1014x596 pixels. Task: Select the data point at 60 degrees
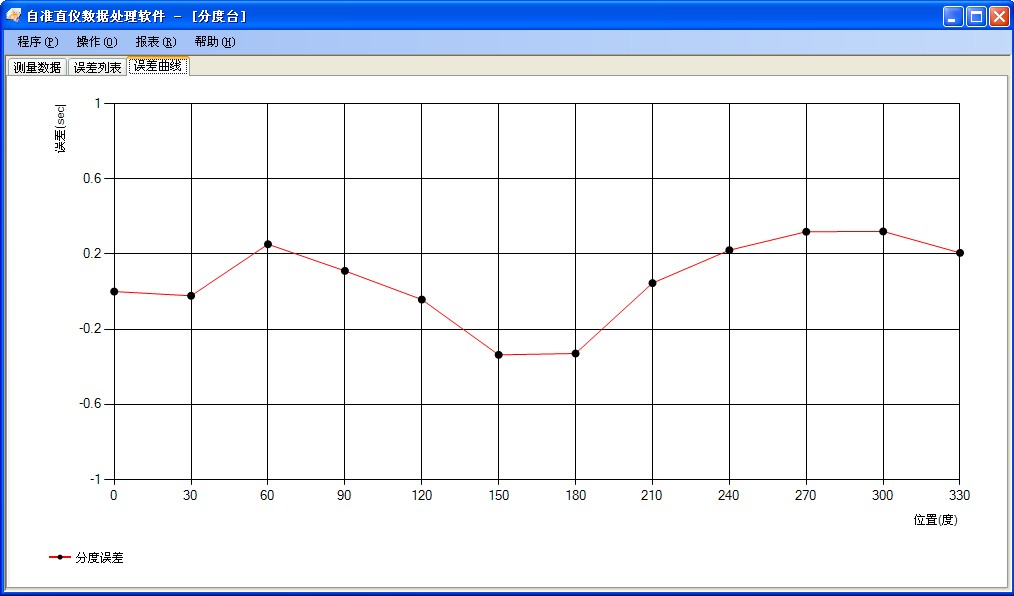tap(268, 244)
